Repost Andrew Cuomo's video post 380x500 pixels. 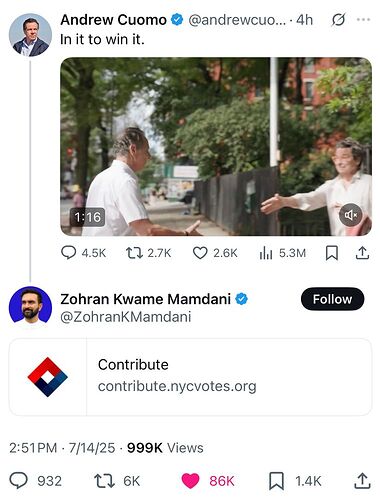click(149, 253)
